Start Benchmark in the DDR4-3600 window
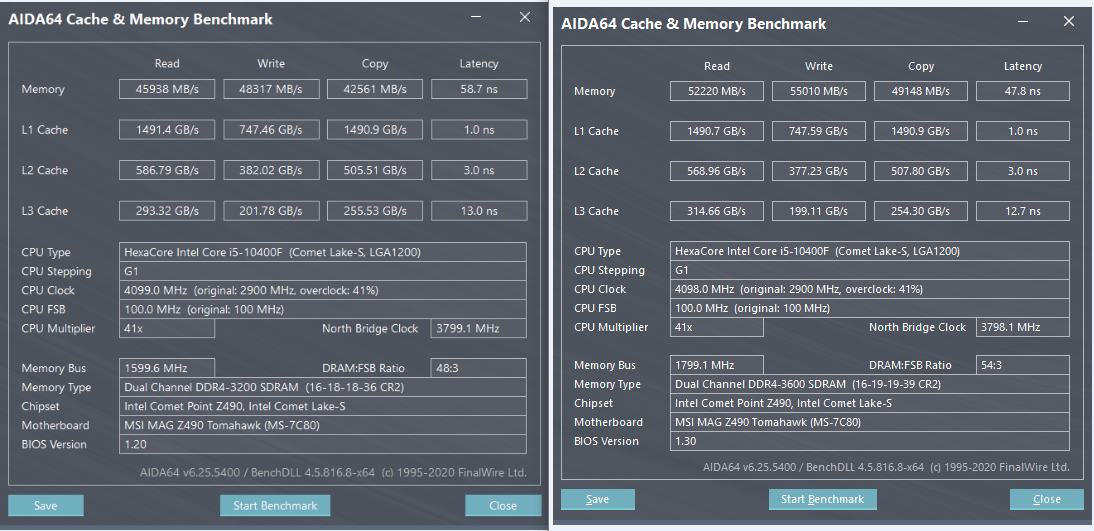Image resolution: width=1094 pixels, height=531 pixels. [823, 499]
